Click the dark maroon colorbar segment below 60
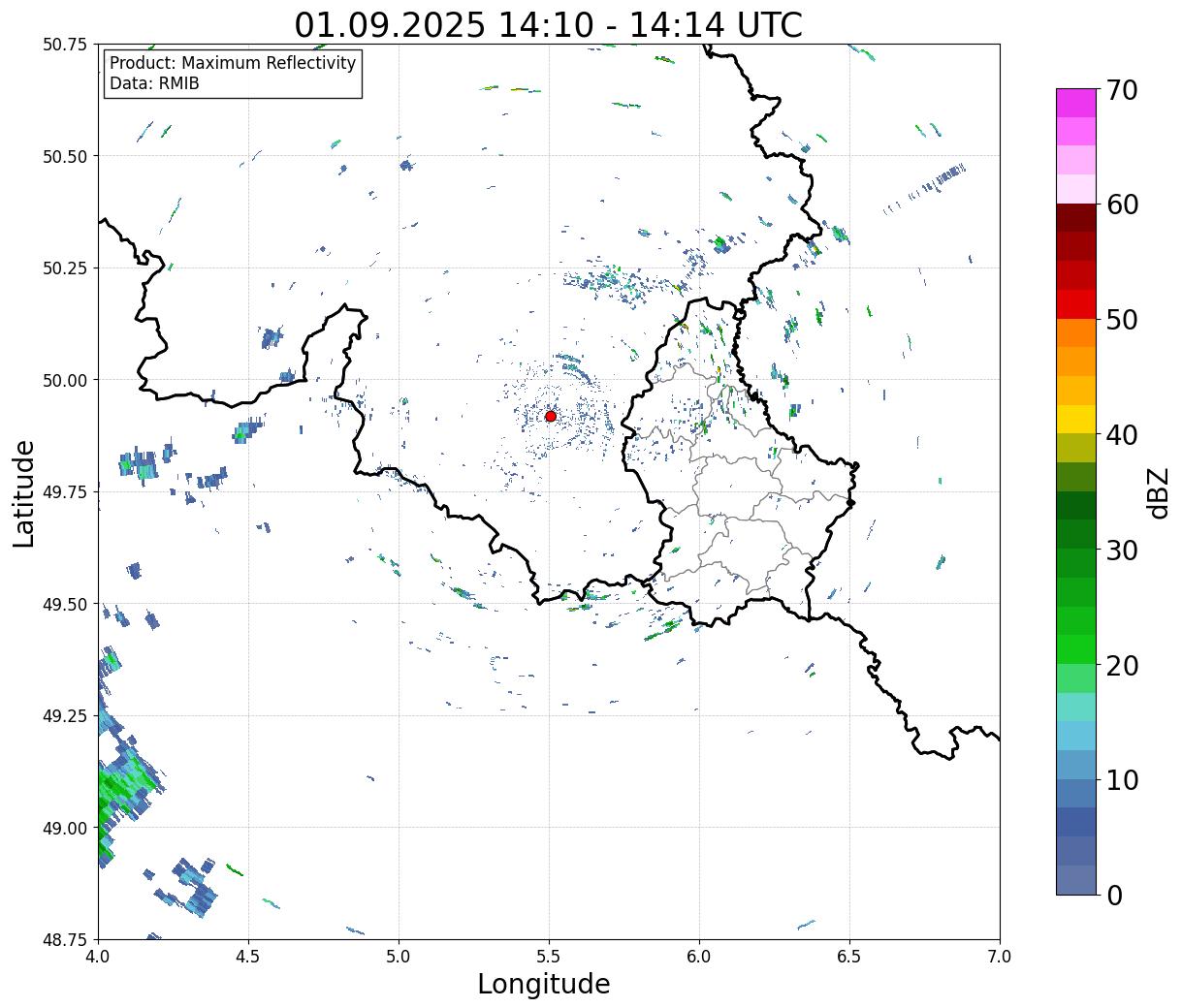The image size is (1182, 1008). [x=1076, y=217]
